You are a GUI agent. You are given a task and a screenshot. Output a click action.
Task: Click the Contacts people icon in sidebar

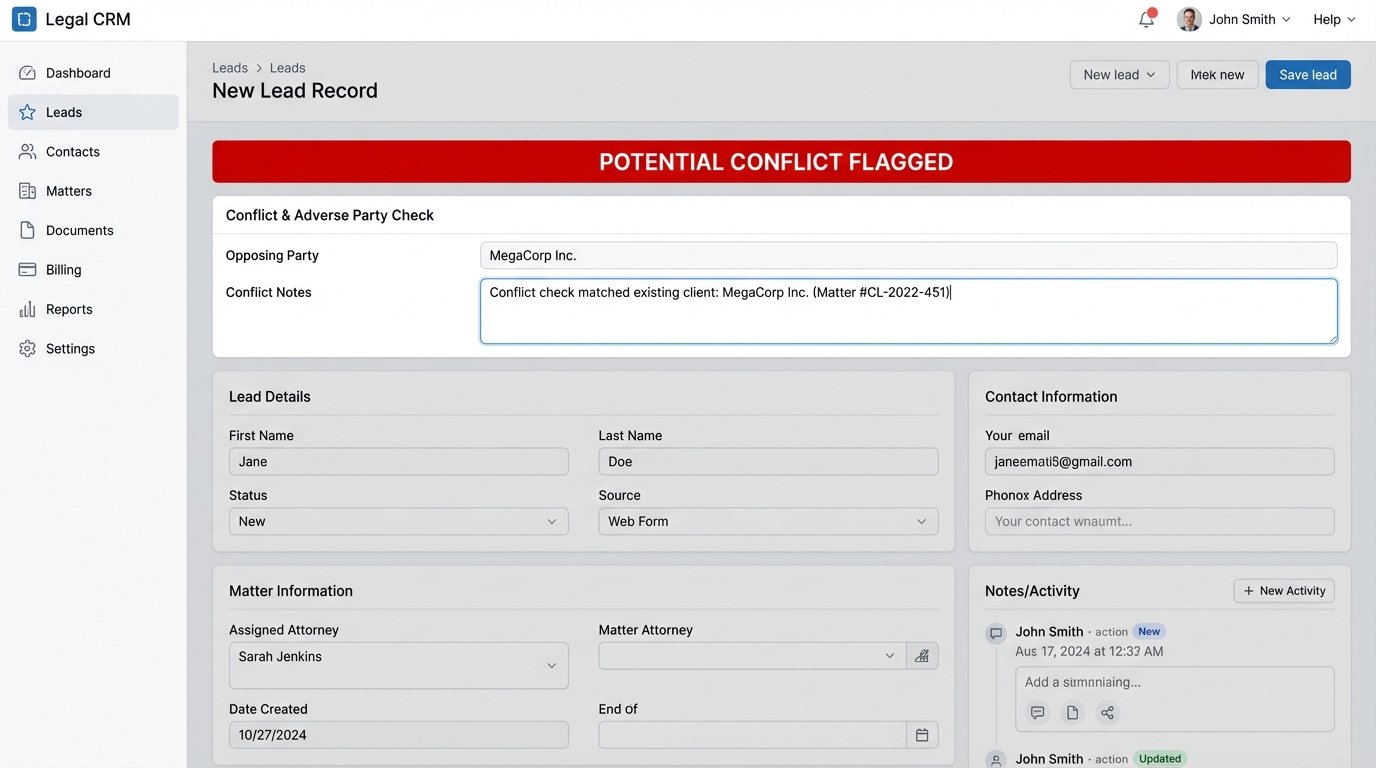click(28, 151)
